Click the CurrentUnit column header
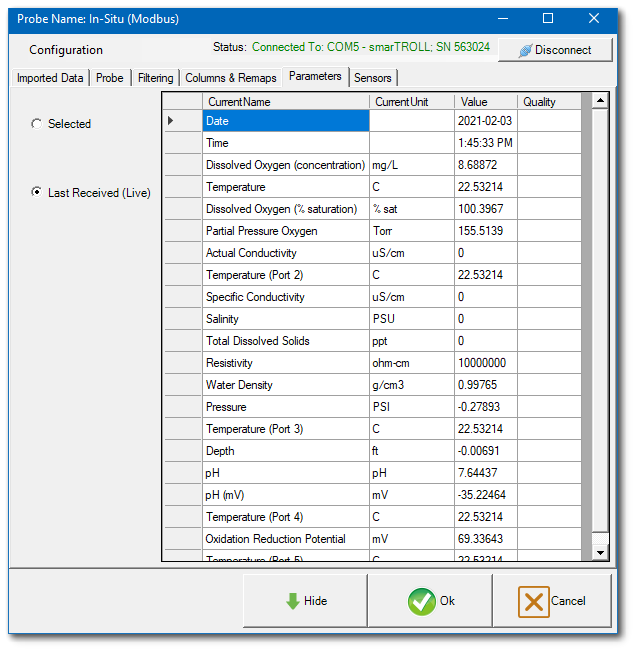The width and height of the screenshot is (634, 650). [412, 102]
